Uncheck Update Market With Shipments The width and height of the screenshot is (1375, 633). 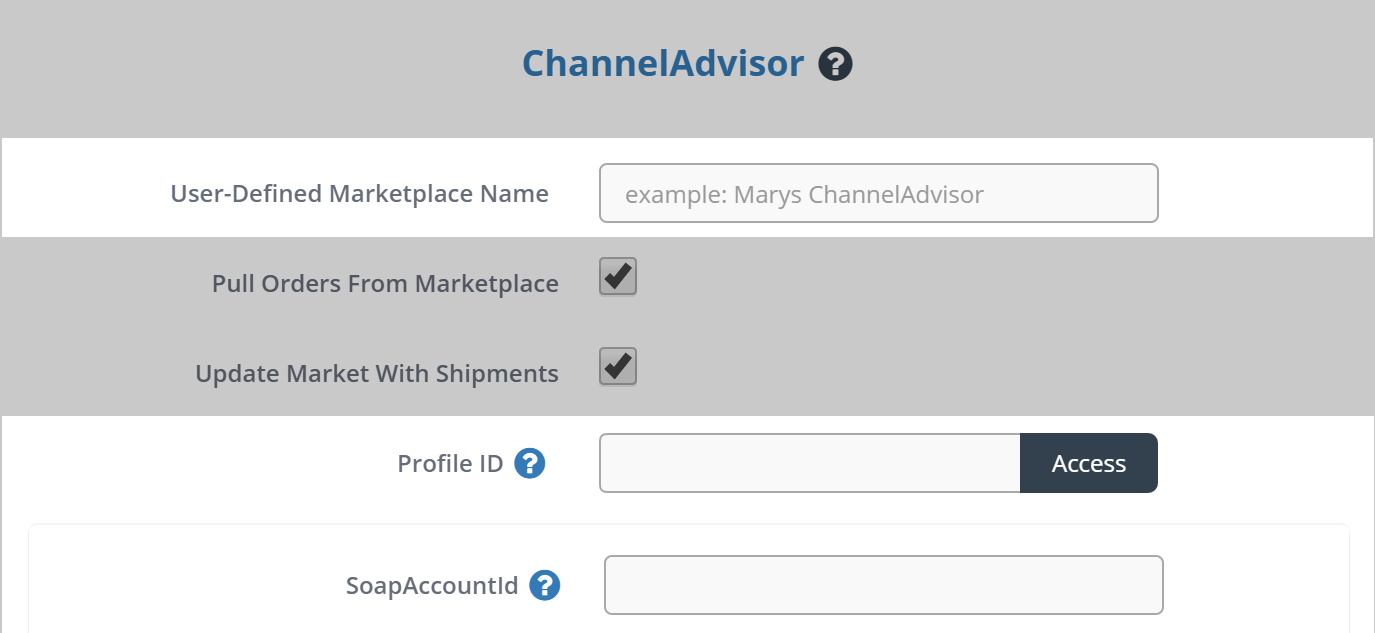pyautogui.click(x=618, y=367)
